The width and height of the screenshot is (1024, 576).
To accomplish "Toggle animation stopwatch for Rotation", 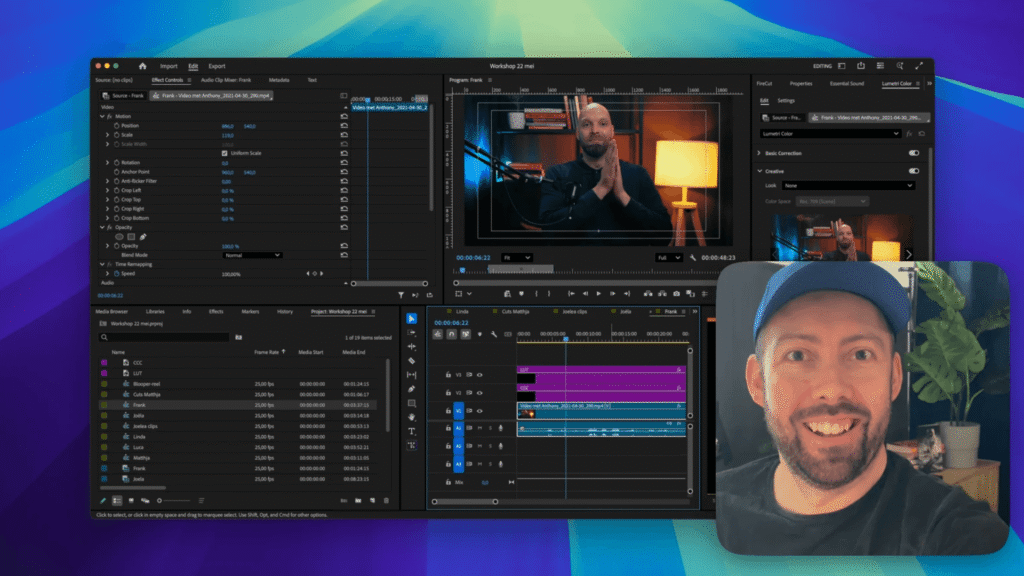I will click(117, 163).
